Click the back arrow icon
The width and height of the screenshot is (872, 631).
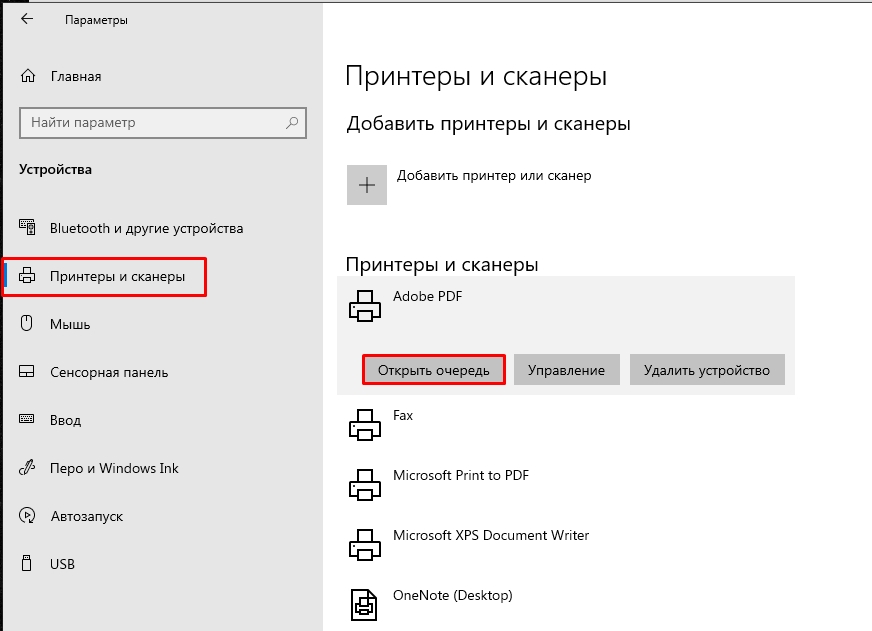pos(27,19)
